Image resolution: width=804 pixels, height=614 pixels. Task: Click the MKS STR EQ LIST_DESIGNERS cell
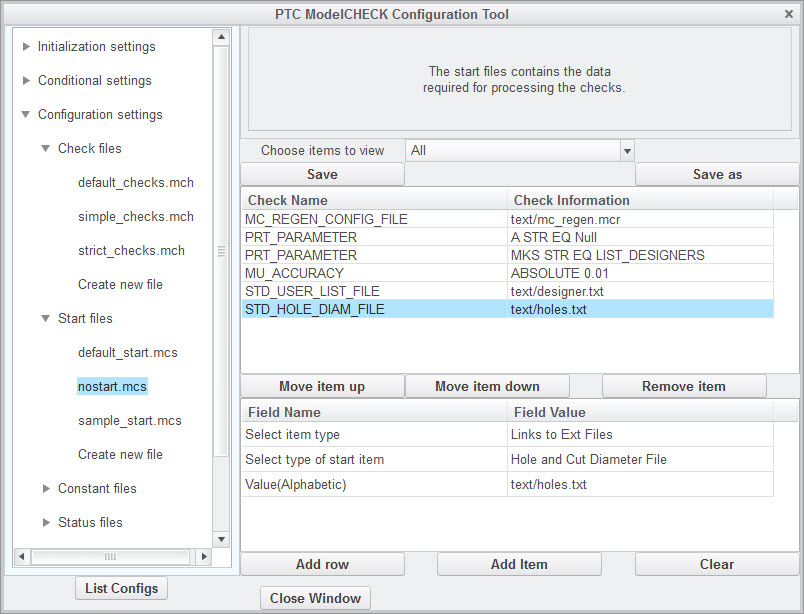pyautogui.click(x=640, y=255)
